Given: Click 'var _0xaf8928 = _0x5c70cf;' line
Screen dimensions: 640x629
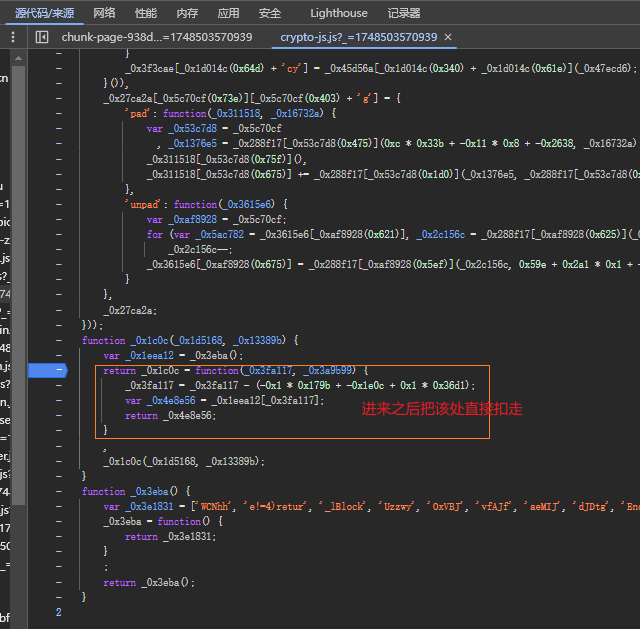Looking at the screenshot, I should tap(216, 220).
